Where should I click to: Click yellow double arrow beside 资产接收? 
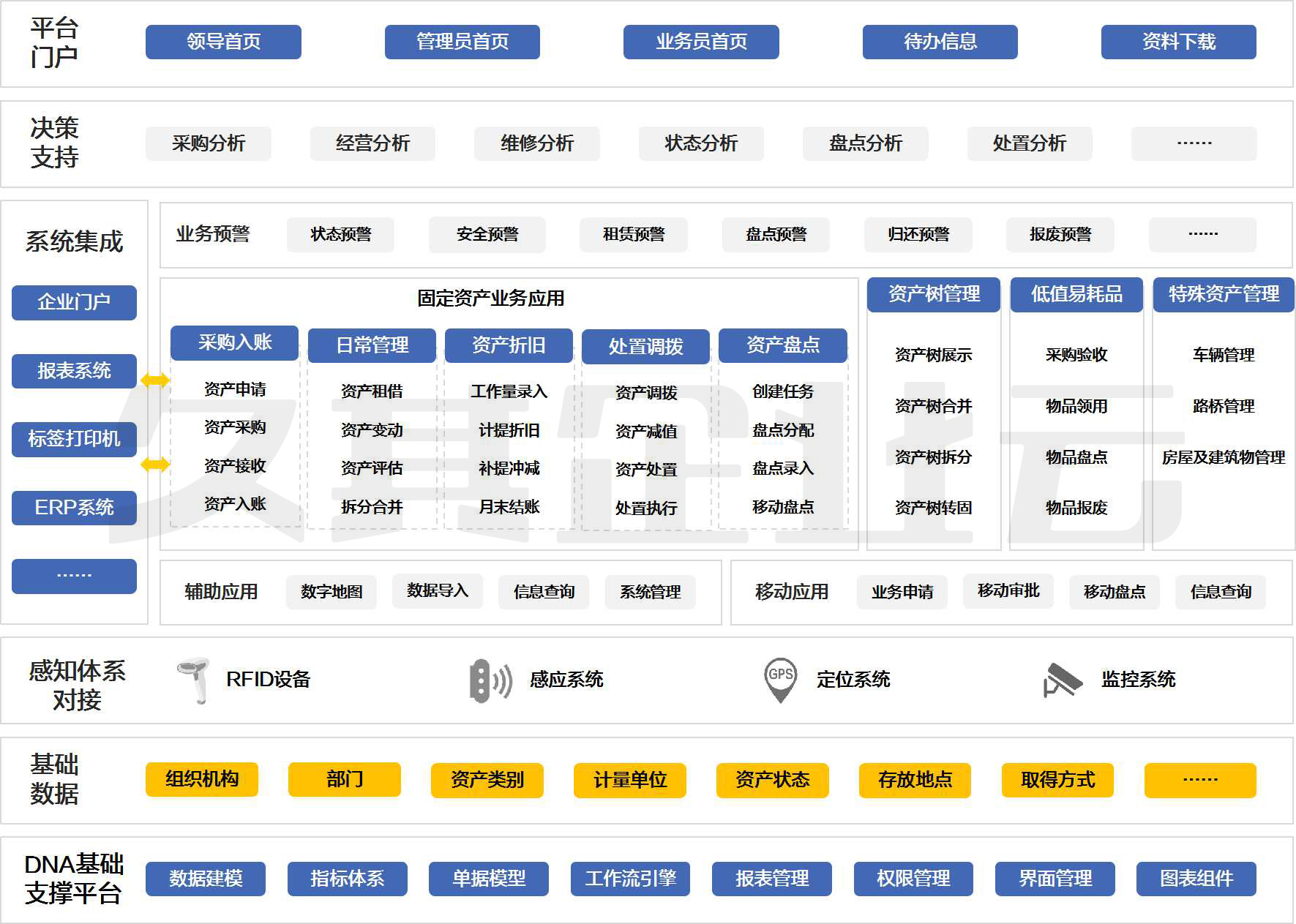tap(155, 464)
